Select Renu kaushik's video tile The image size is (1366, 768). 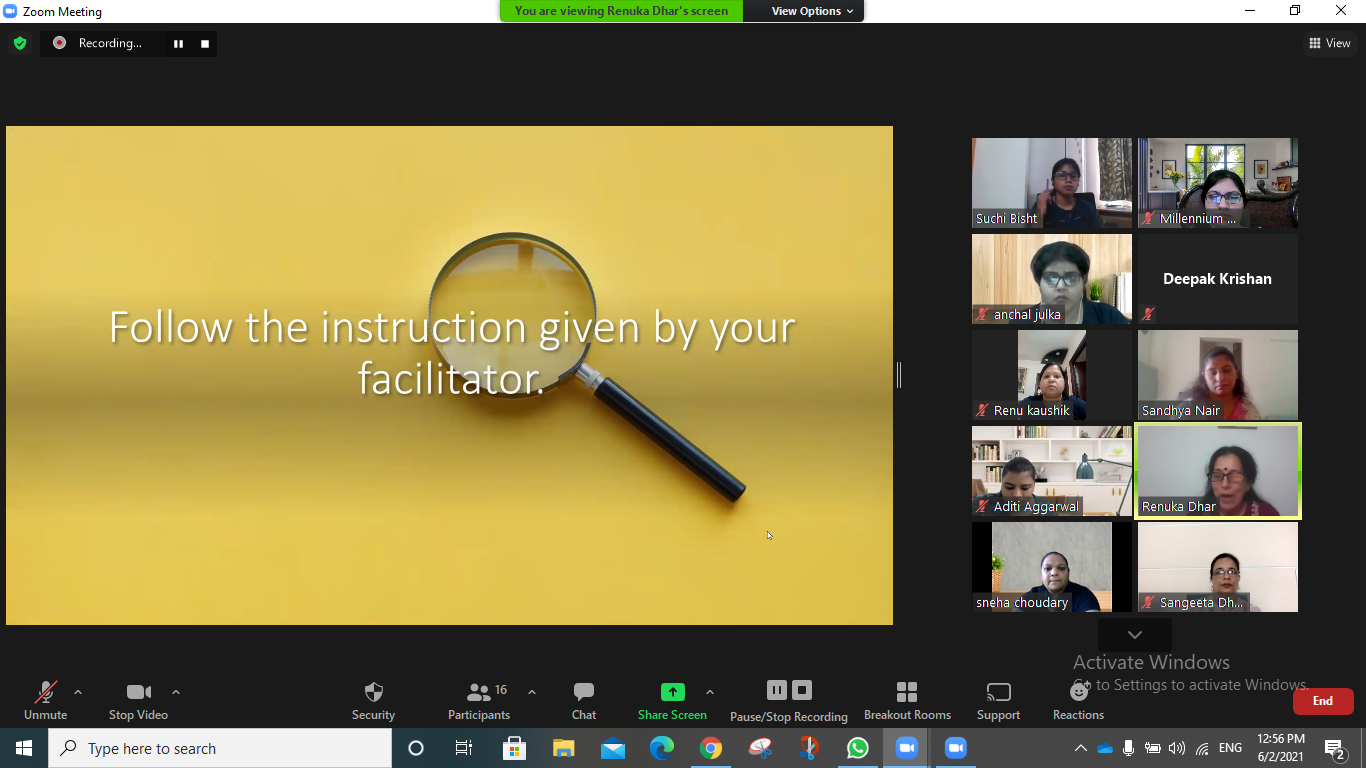(x=1052, y=375)
